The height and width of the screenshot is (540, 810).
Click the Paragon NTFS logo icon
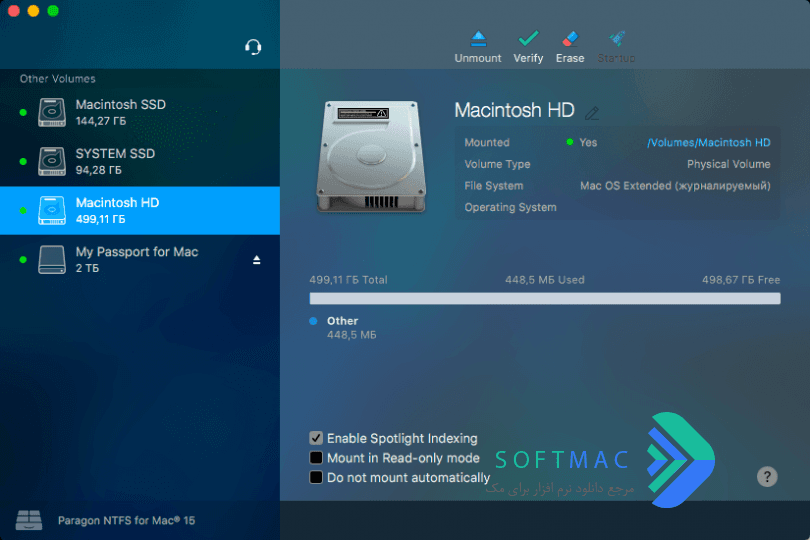click(x=29, y=520)
